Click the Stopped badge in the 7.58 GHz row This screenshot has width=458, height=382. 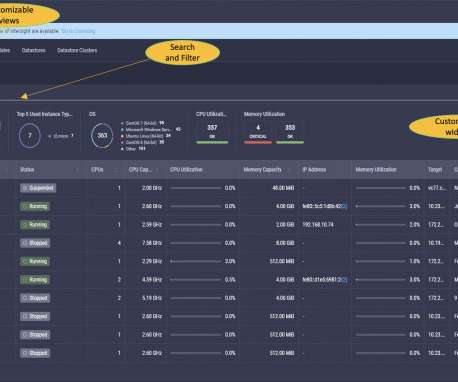[x=35, y=243]
